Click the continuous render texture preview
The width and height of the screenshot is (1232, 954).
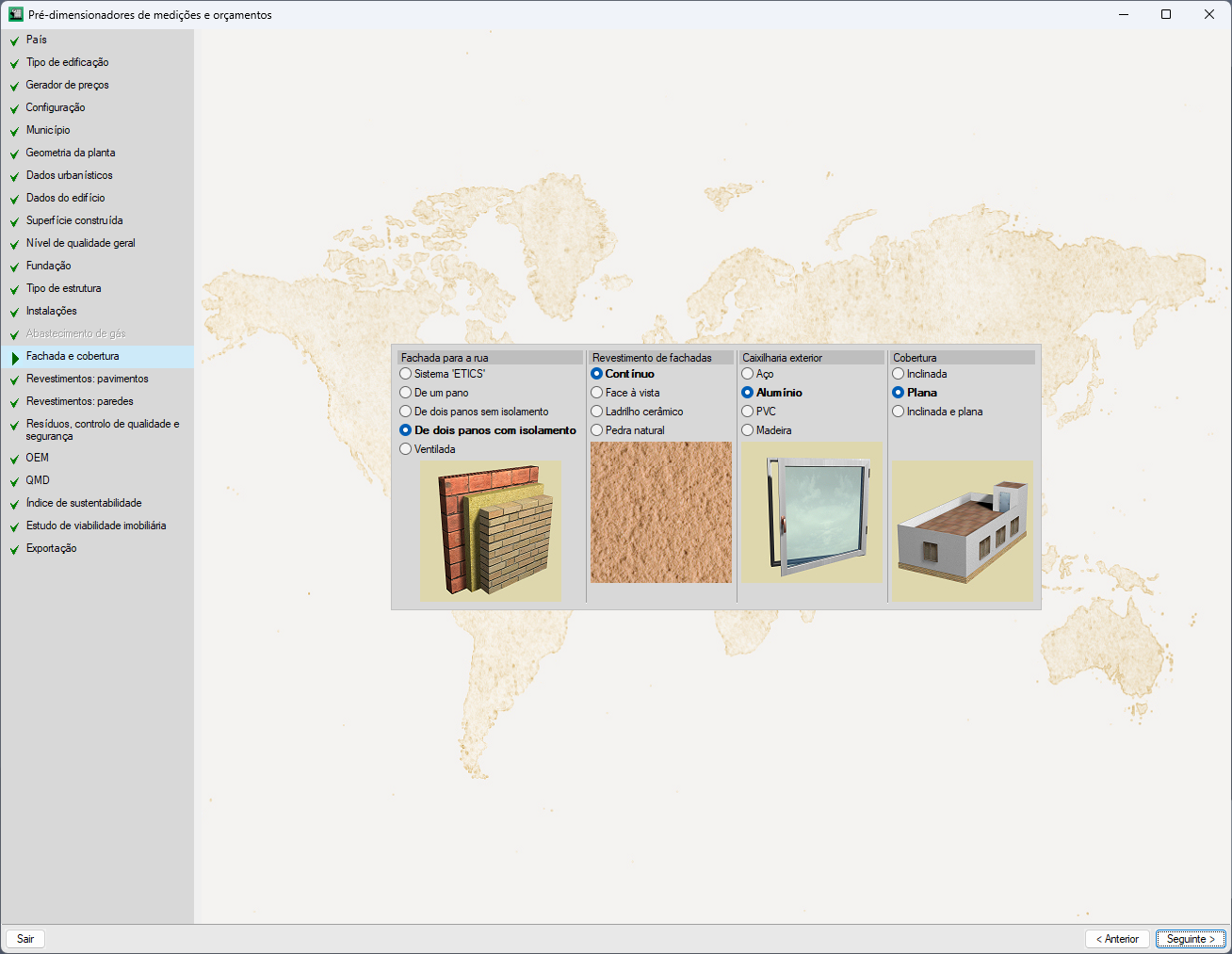(661, 512)
